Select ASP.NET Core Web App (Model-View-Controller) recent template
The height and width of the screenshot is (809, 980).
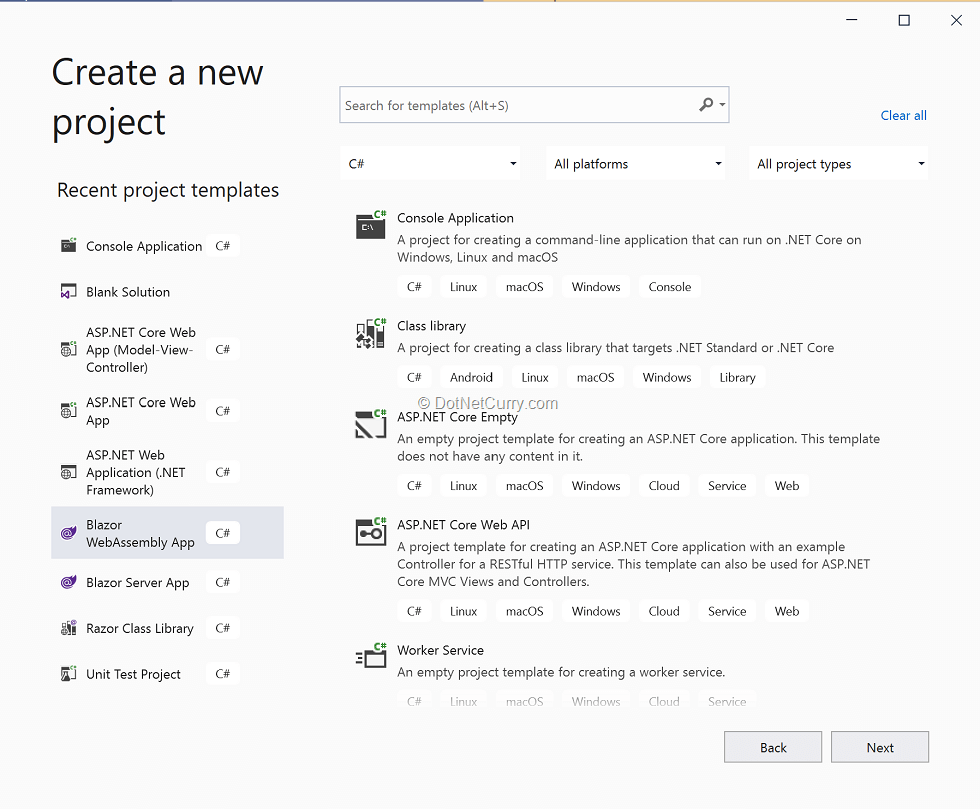point(168,349)
